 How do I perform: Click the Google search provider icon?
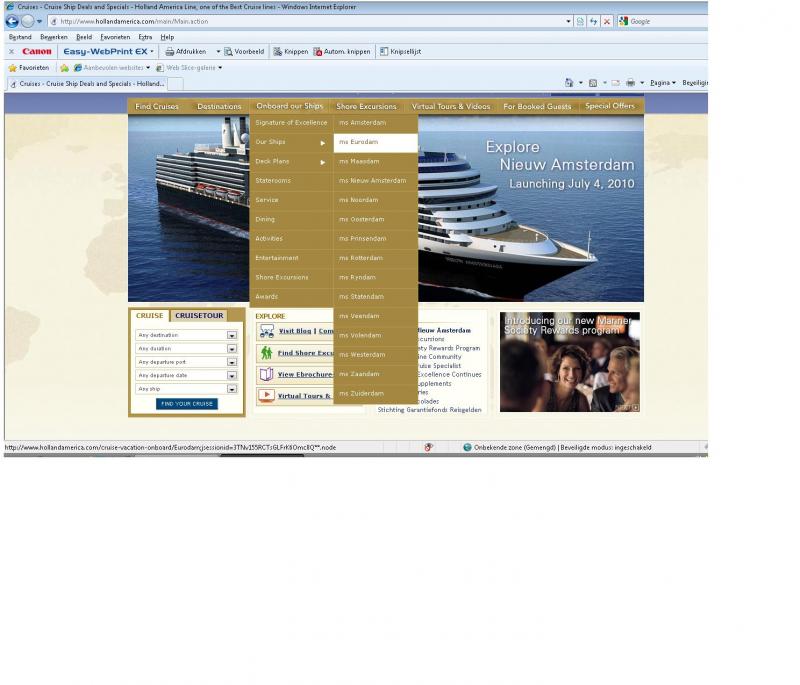coord(623,21)
